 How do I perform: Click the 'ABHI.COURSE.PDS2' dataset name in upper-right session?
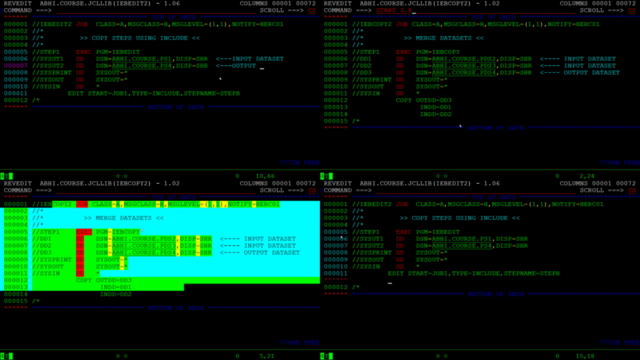click(x=464, y=59)
